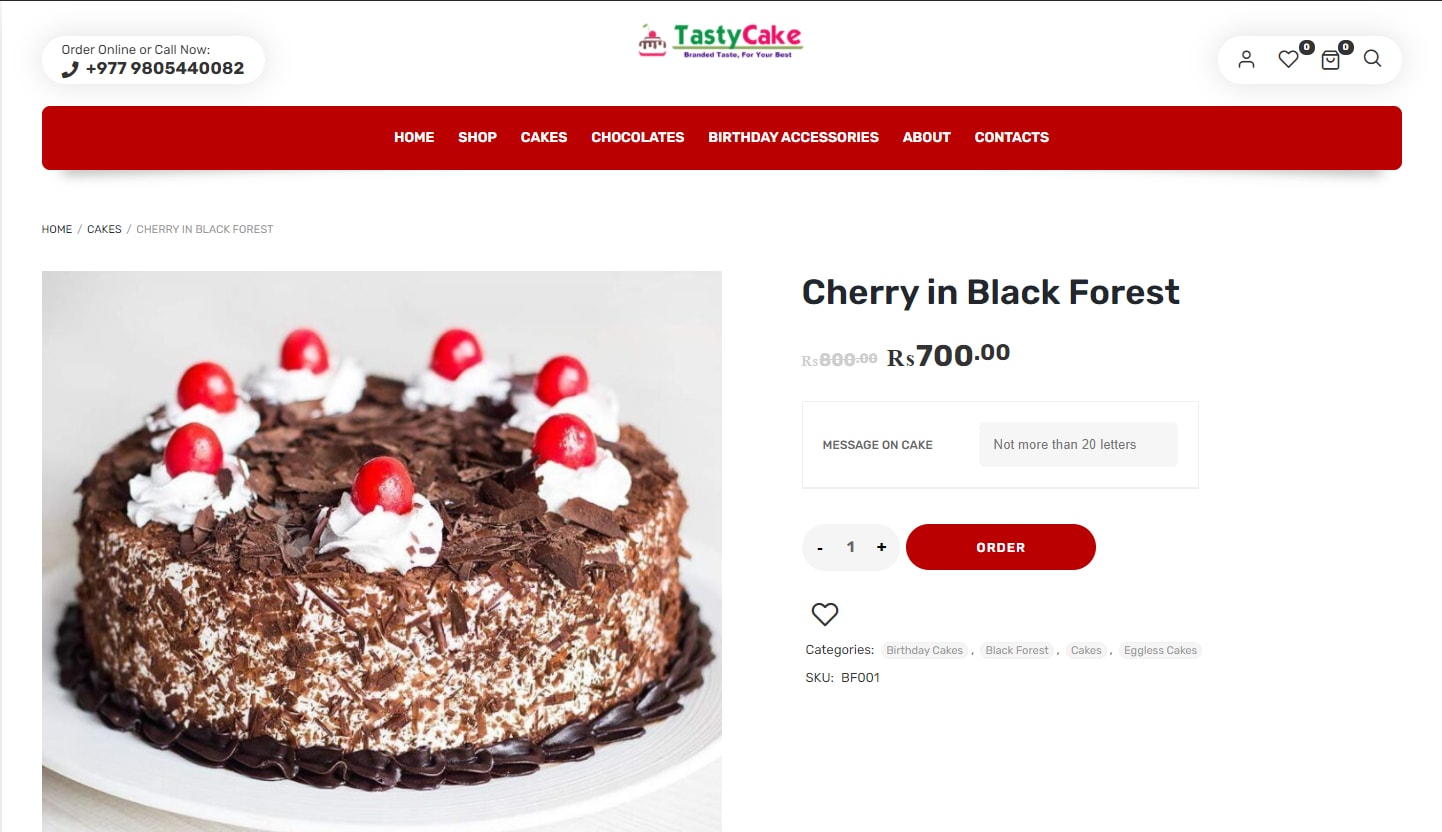Click the red ORDER button

pos(1001,547)
